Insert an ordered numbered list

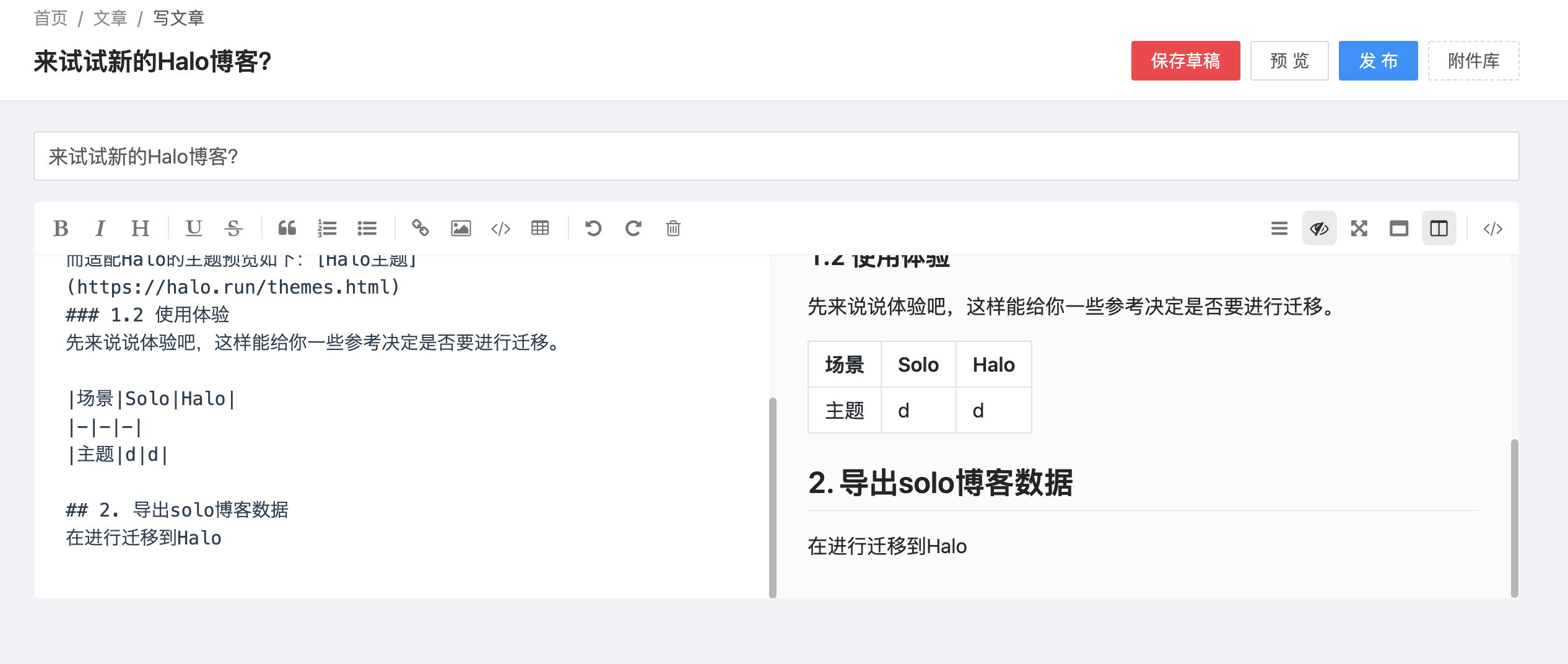click(x=327, y=229)
